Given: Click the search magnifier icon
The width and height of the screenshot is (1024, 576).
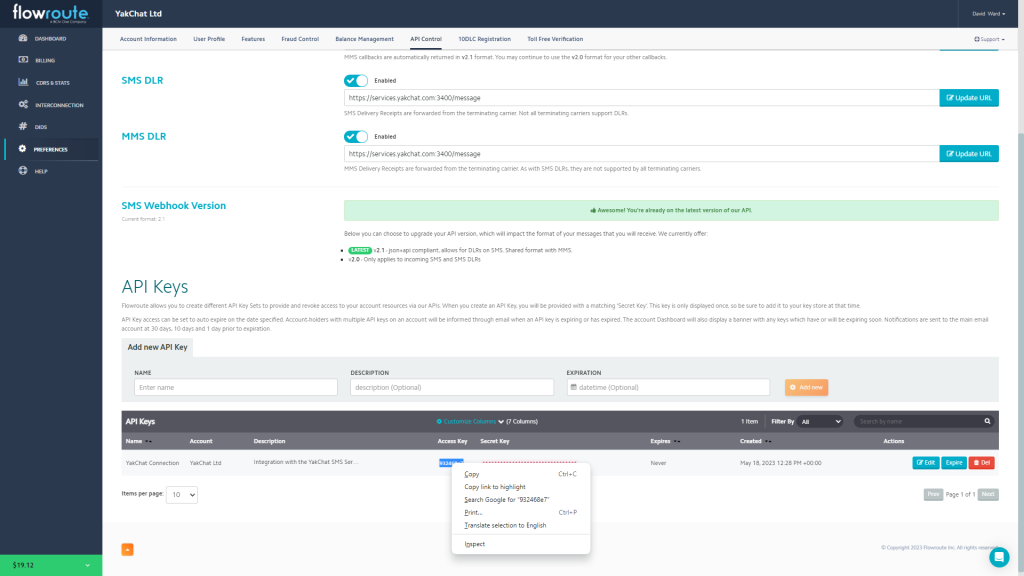Looking at the screenshot, I should [987, 421].
